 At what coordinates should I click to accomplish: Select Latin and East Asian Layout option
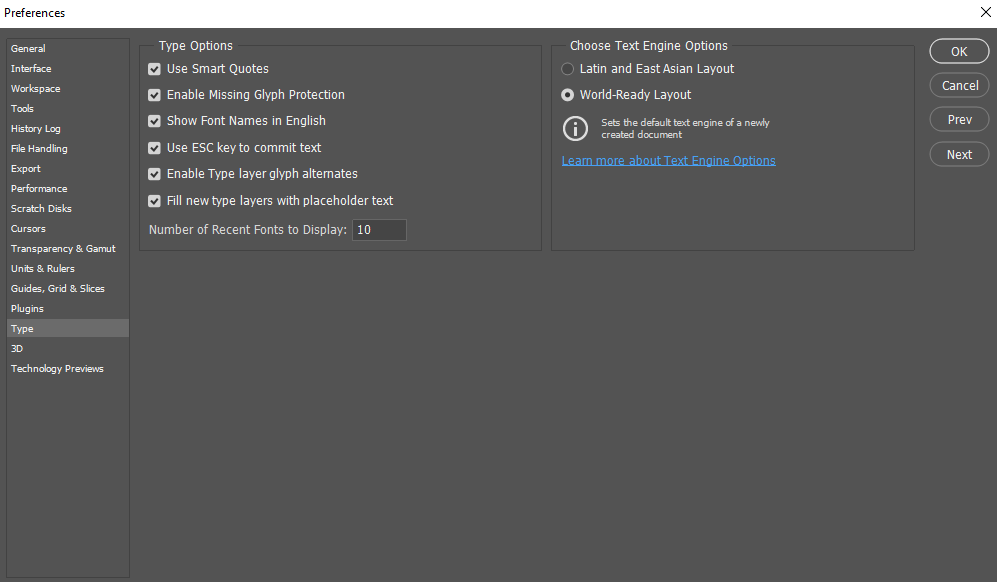point(568,69)
